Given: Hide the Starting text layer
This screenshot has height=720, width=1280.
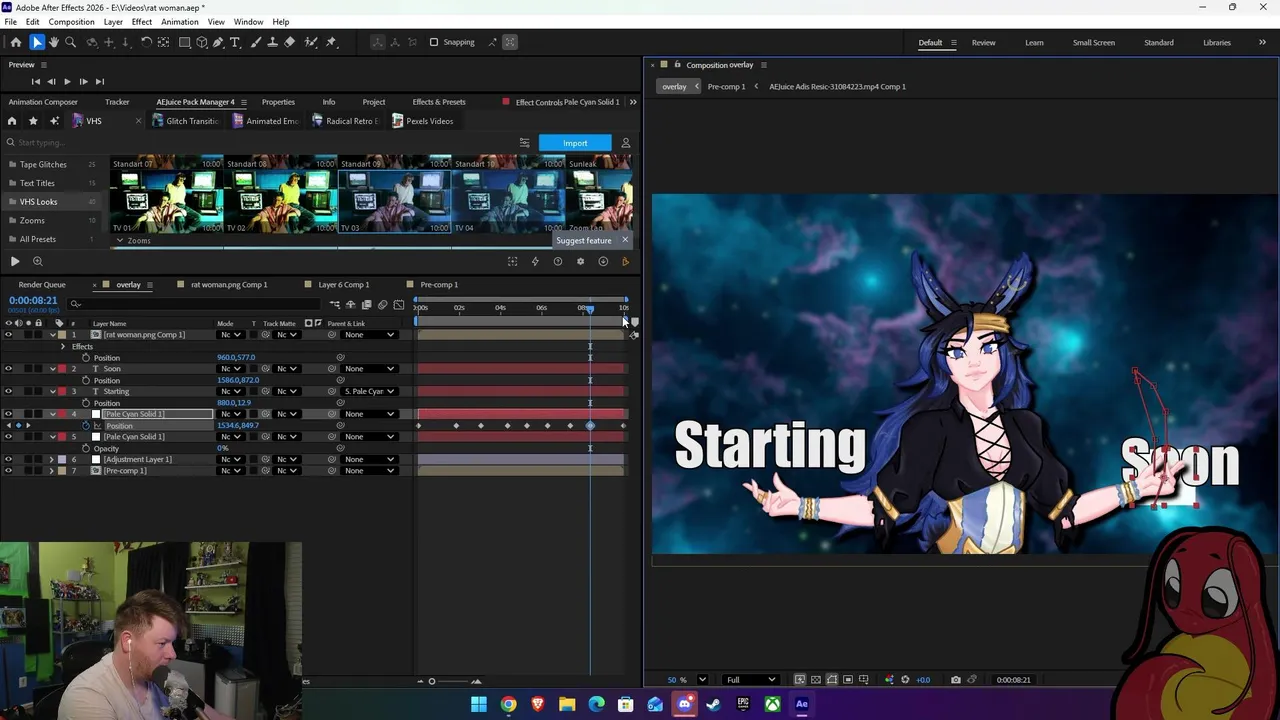Looking at the screenshot, I should [x=8, y=391].
